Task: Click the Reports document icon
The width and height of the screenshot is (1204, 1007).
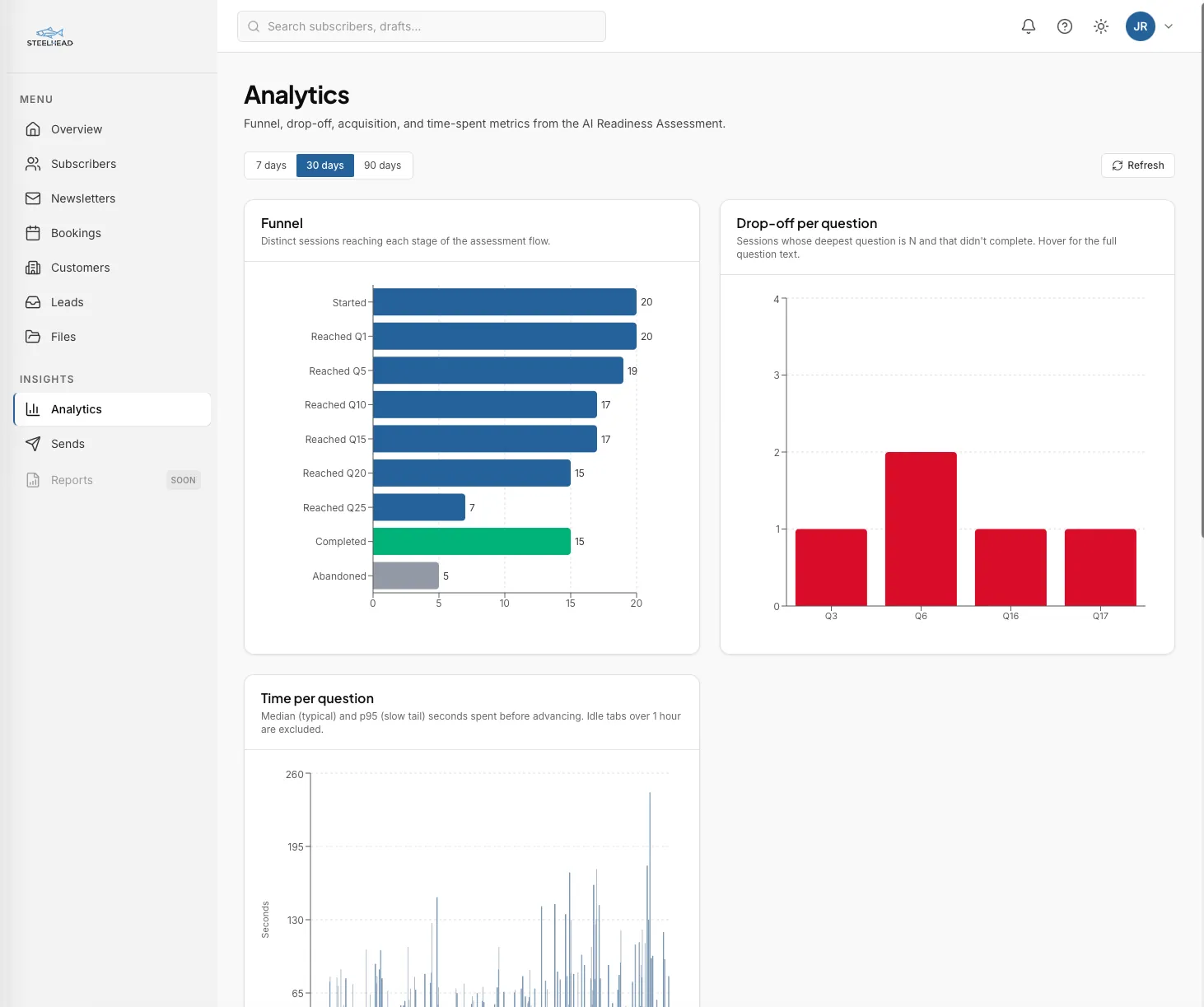Action: 33,480
